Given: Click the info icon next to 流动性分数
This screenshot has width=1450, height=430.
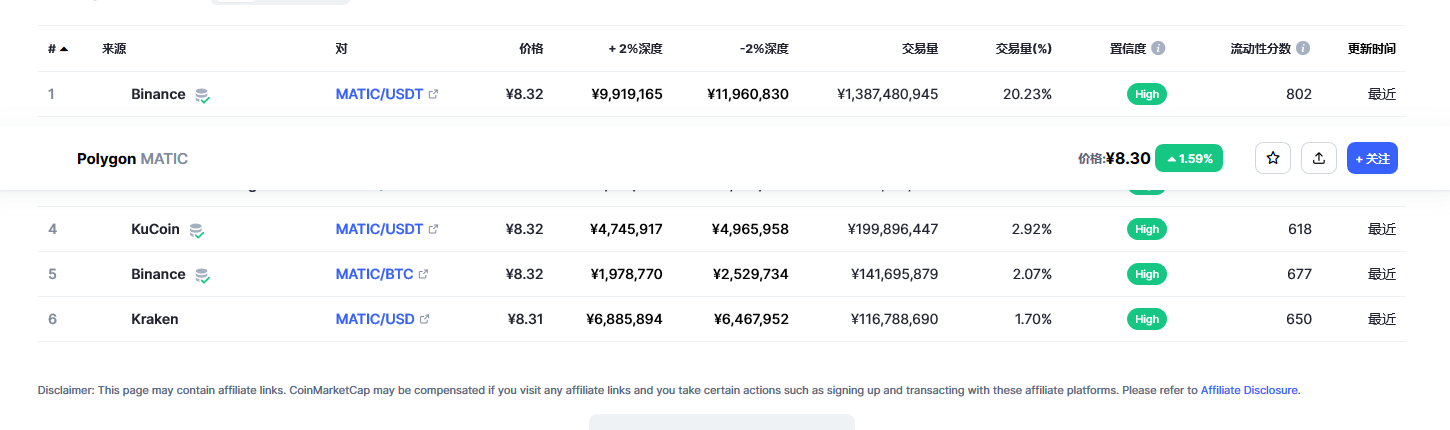Looking at the screenshot, I should click(x=1303, y=48).
